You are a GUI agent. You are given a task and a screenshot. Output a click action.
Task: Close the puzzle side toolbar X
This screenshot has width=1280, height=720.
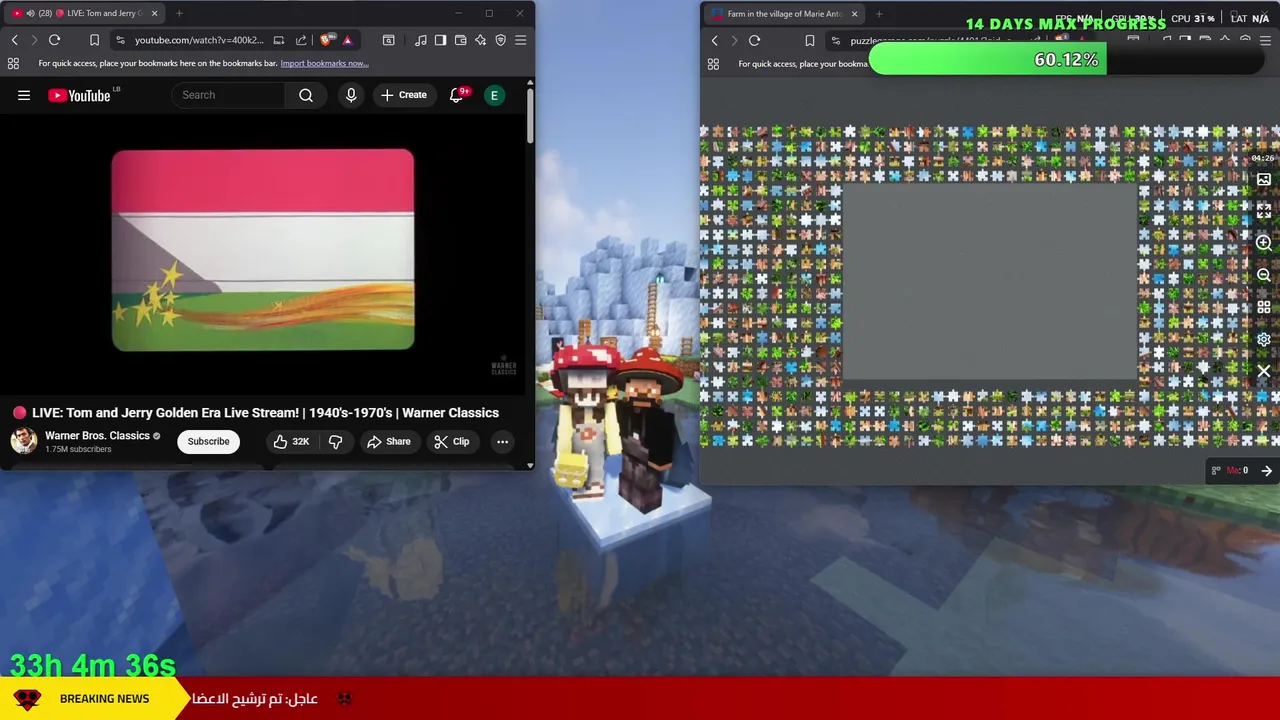tap(1264, 371)
